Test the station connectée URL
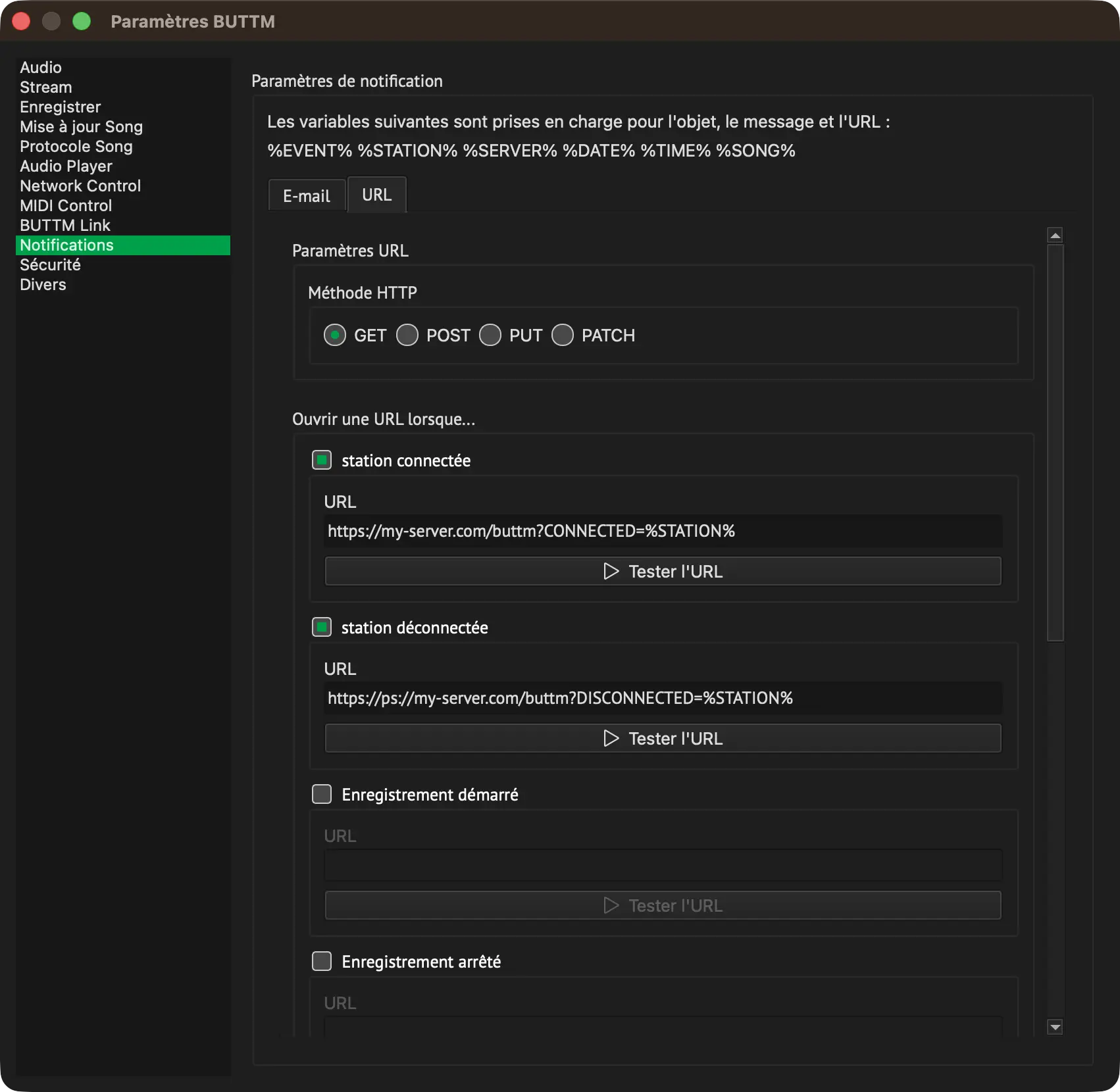Image resolution: width=1120 pixels, height=1092 pixels. point(663,571)
